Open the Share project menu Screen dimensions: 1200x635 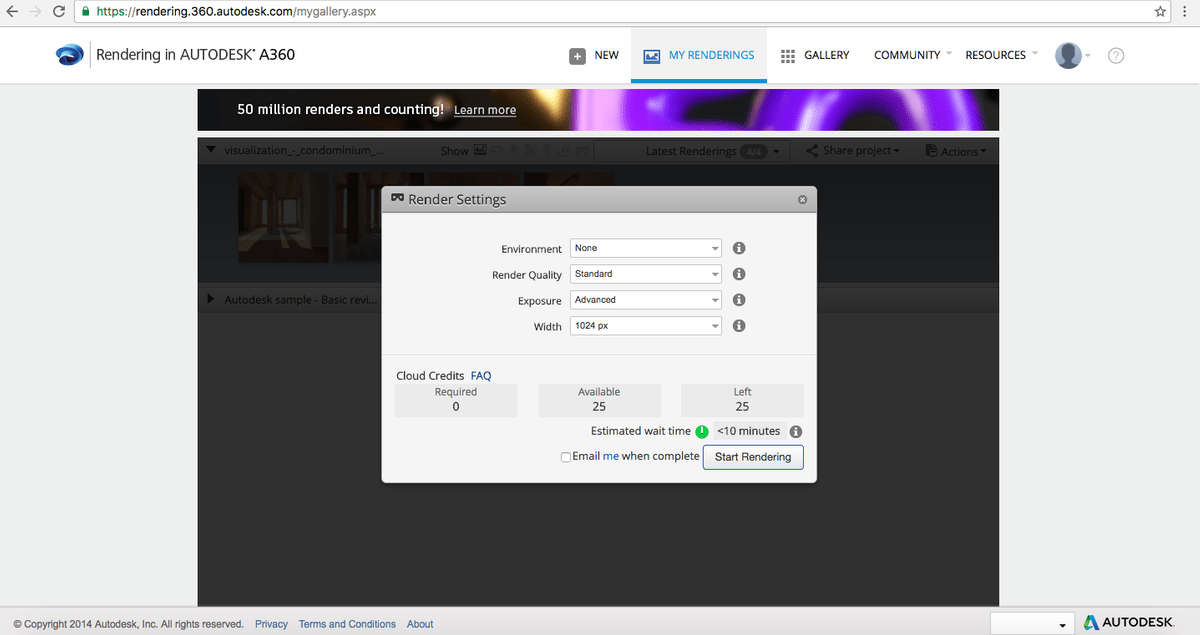point(853,151)
